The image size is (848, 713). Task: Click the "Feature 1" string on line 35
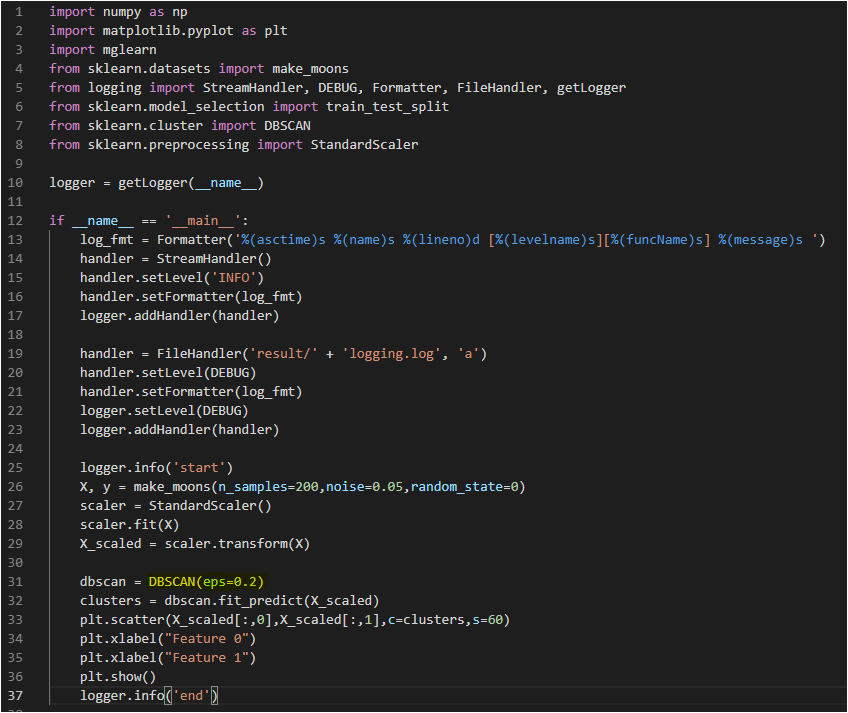coord(206,658)
